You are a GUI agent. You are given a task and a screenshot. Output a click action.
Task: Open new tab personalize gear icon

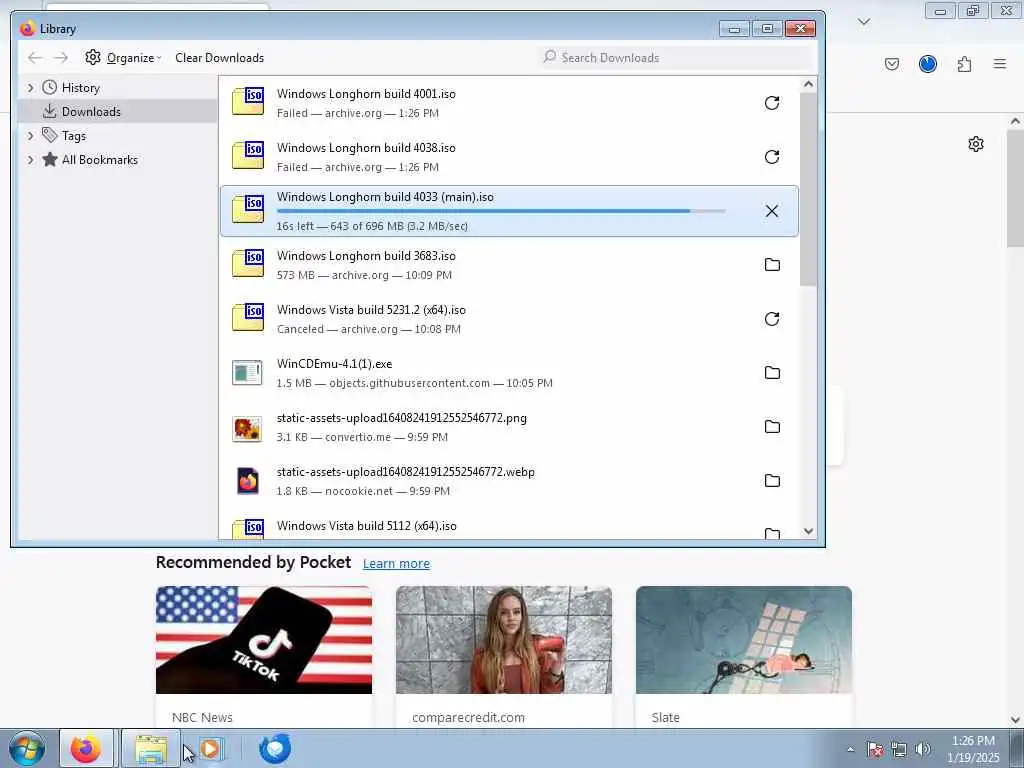(976, 144)
